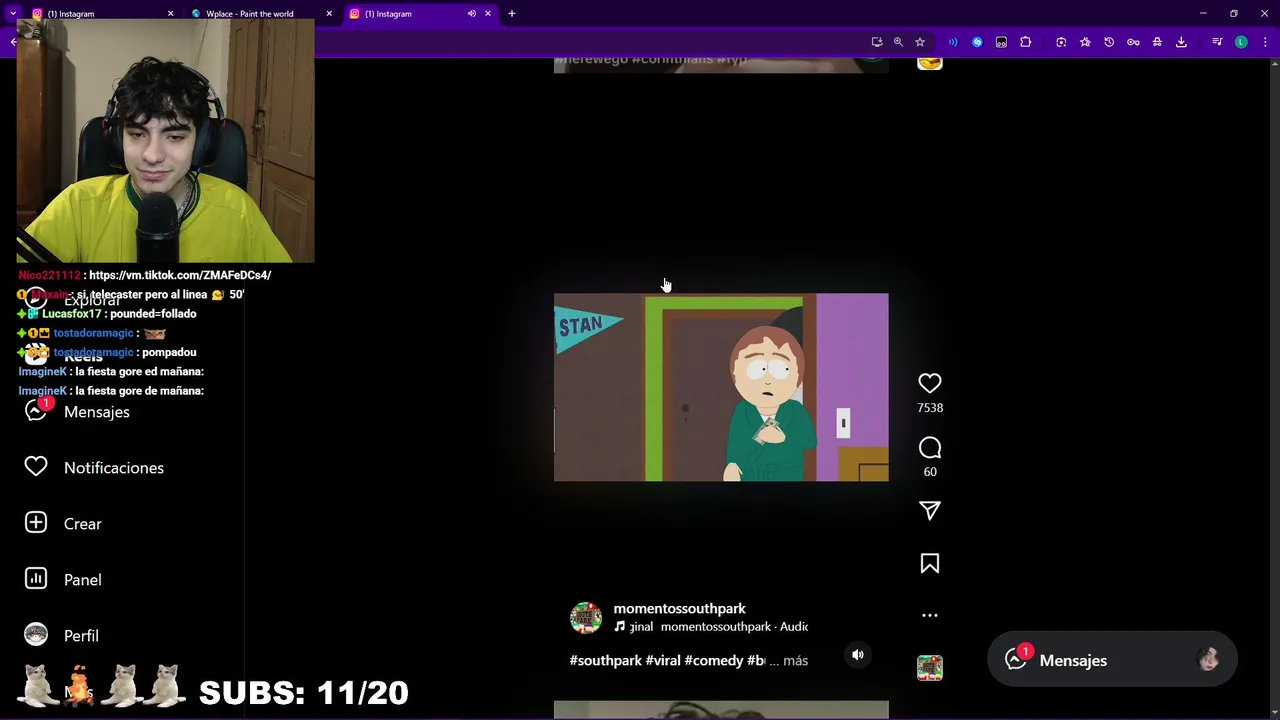
Task: Expand the tab search dropdown
Action: [x=13, y=14]
